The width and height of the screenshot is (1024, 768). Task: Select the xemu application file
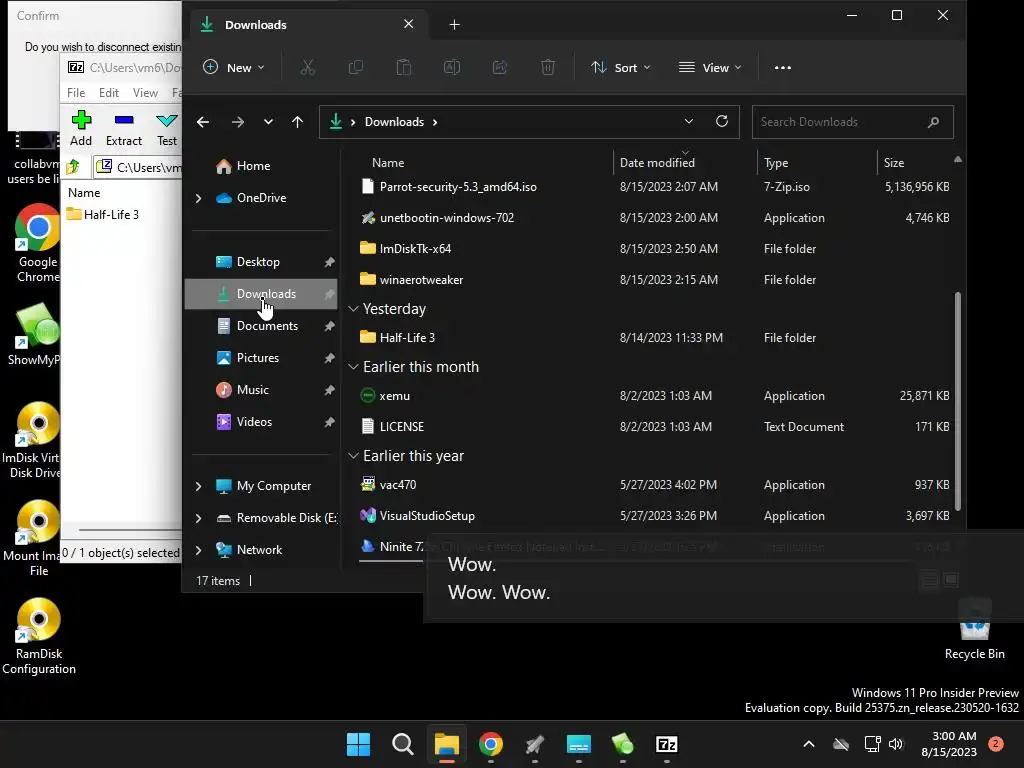(x=653, y=396)
